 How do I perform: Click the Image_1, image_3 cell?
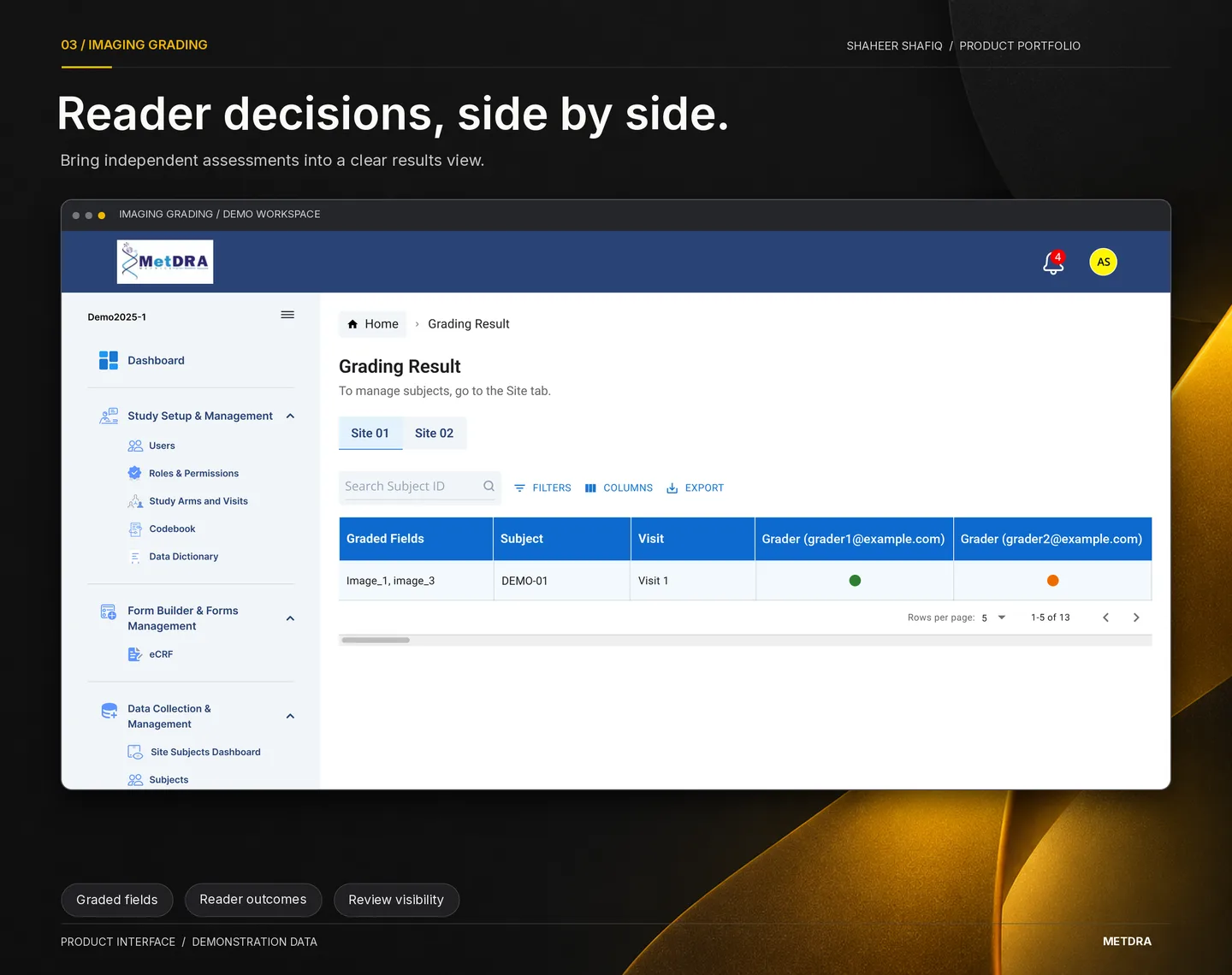(x=416, y=581)
